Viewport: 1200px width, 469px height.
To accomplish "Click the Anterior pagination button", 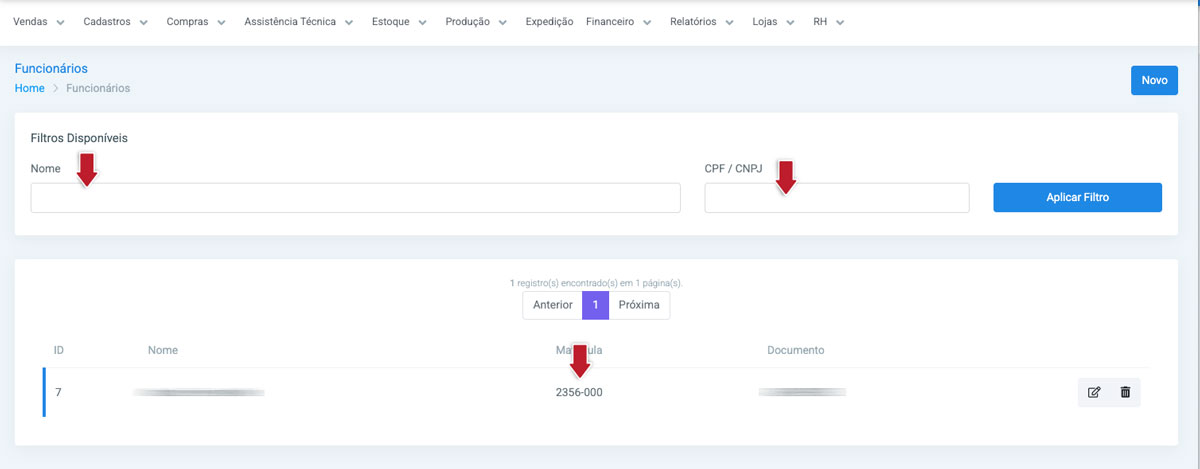I will click(552, 305).
